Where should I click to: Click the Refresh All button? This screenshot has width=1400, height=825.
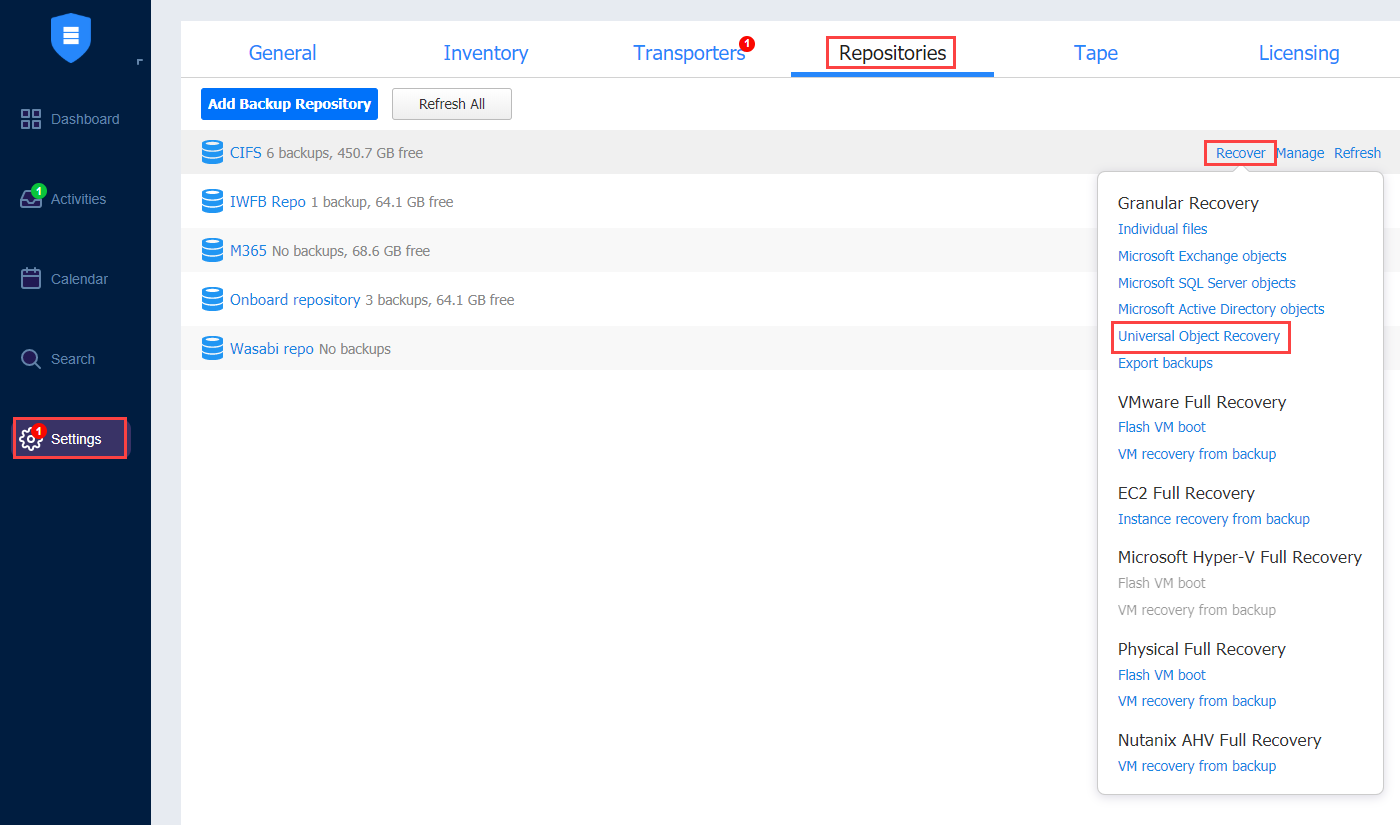(452, 104)
